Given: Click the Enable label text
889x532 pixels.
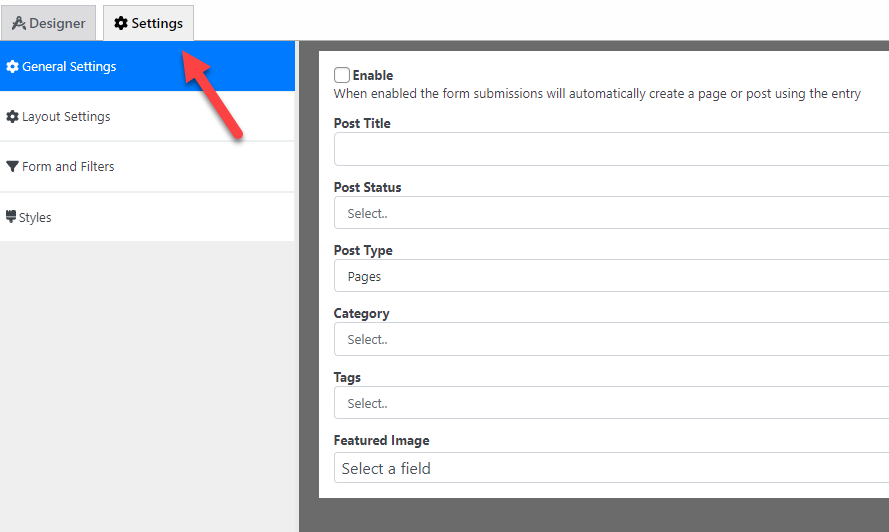Looking at the screenshot, I should pyautogui.click(x=372, y=75).
